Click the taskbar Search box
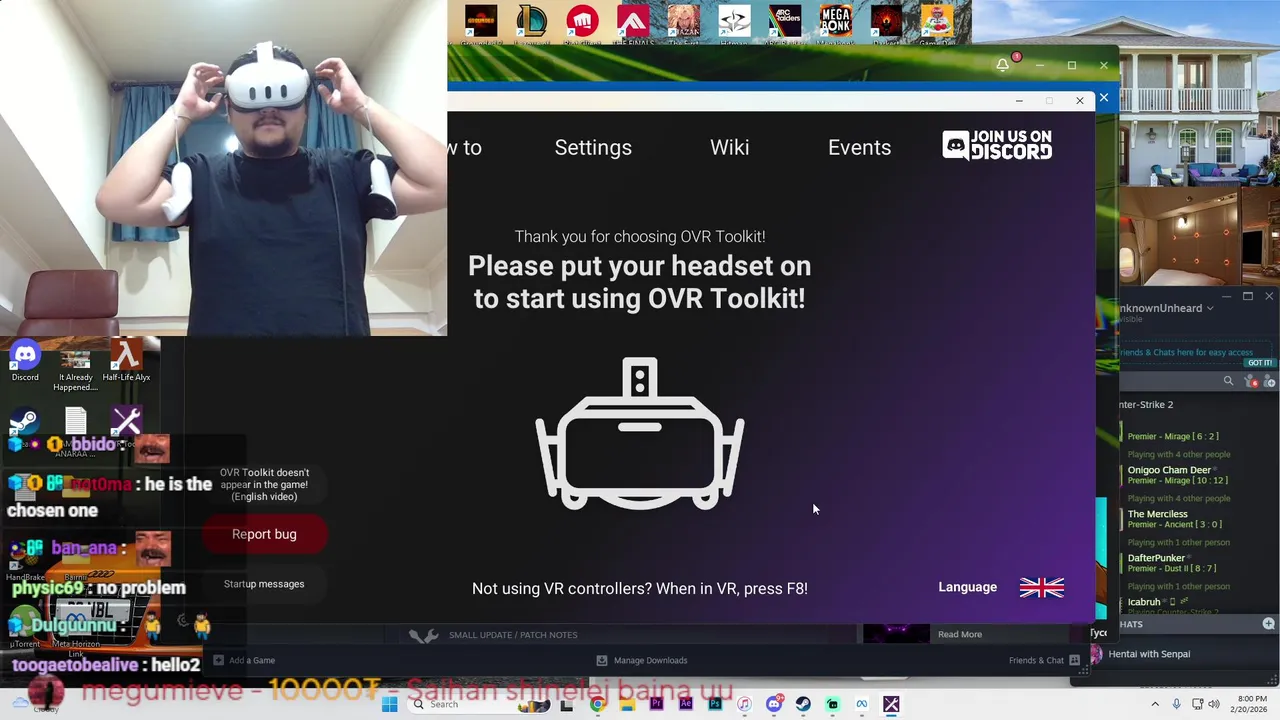 tap(478, 704)
